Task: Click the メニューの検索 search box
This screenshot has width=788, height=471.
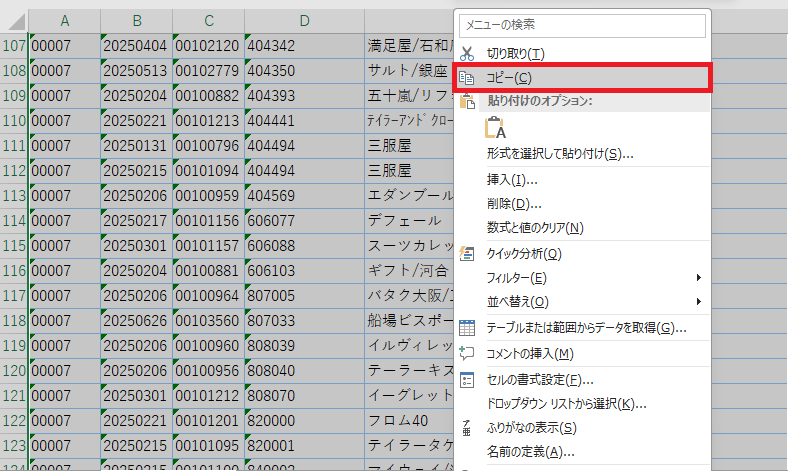Action: pyautogui.click(x=581, y=25)
